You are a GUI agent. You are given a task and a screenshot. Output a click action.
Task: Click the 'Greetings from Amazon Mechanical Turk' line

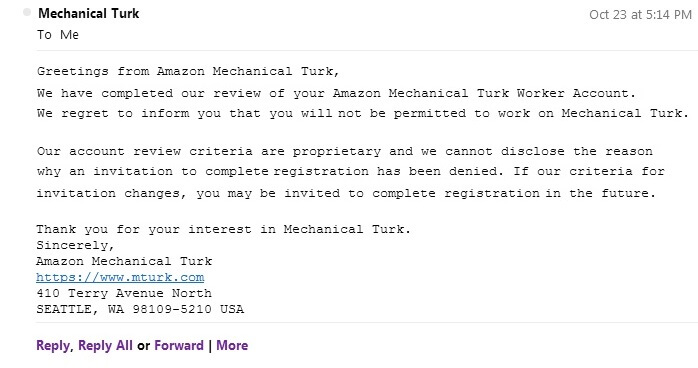point(188,71)
